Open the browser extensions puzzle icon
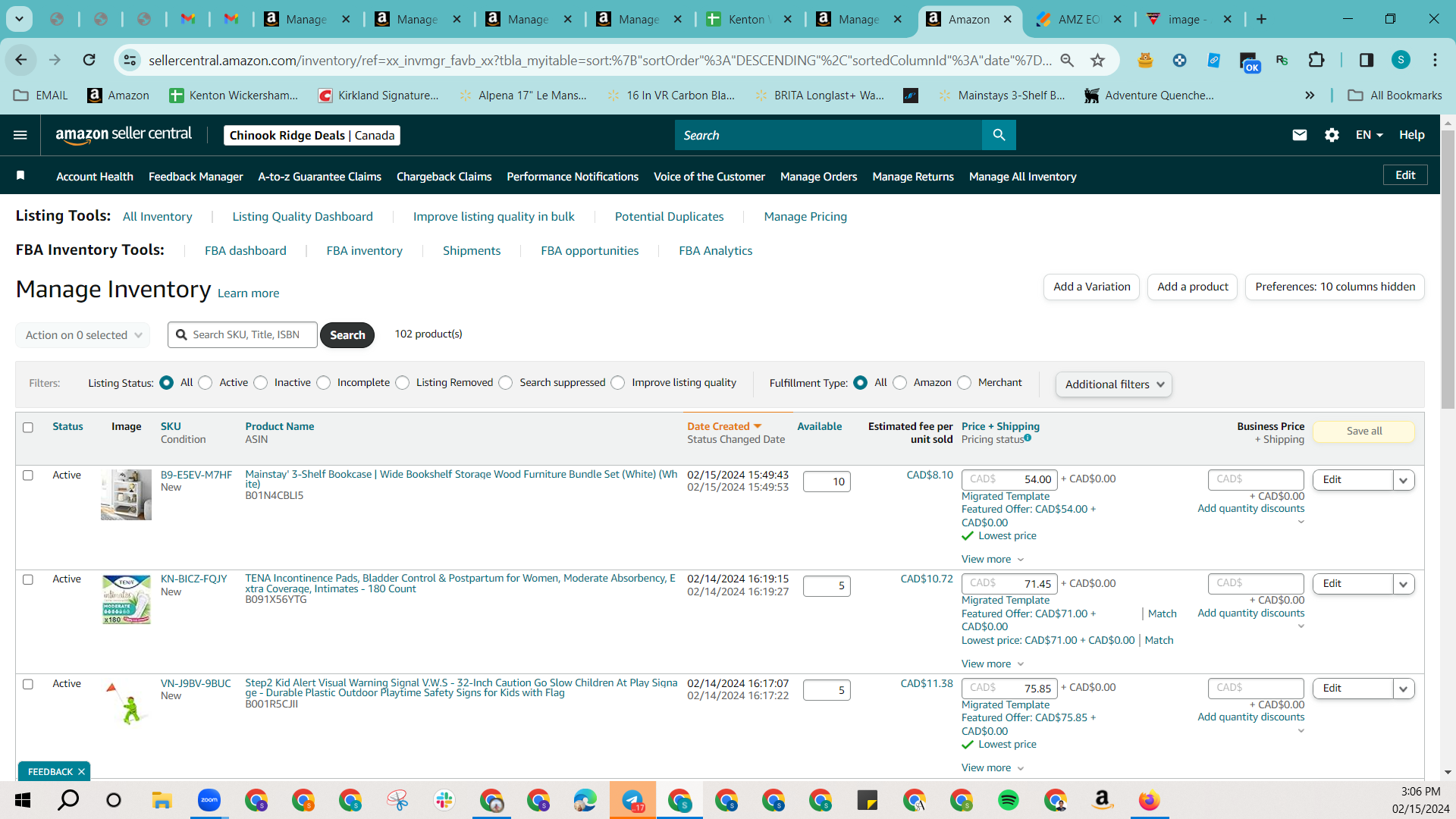Viewport: 1456px width, 819px height. pyautogui.click(x=1316, y=60)
